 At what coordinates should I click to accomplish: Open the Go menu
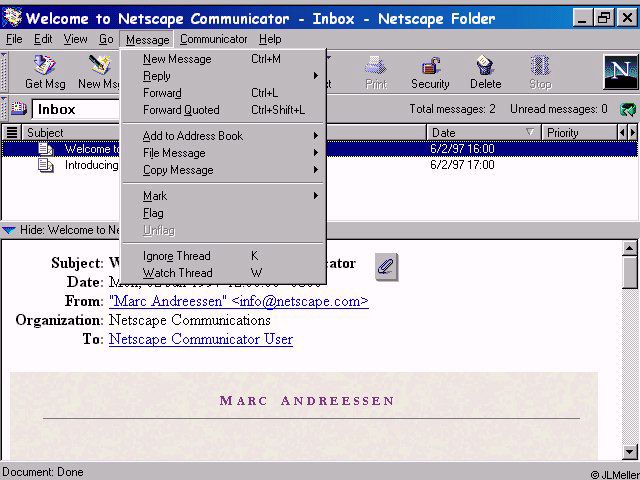tap(106, 39)
